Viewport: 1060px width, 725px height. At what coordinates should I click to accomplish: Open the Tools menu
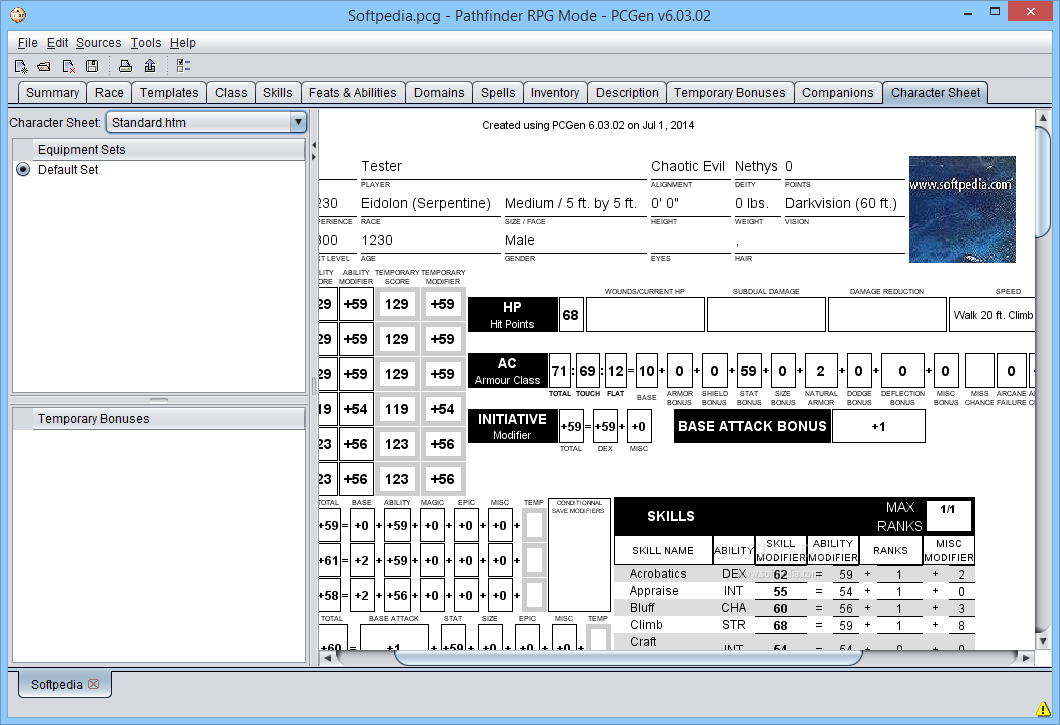click(146, 43)
